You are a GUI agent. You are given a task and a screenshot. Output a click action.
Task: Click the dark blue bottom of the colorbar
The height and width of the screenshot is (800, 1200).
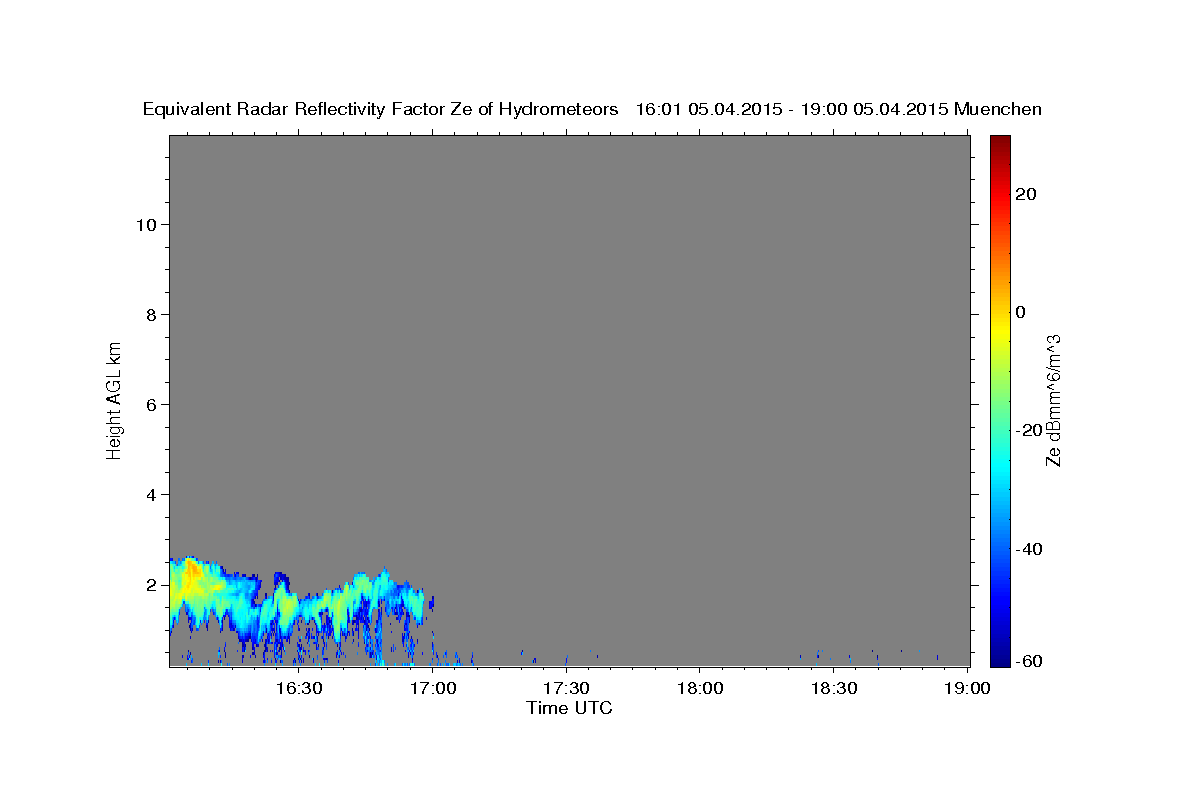point(1000,655)
